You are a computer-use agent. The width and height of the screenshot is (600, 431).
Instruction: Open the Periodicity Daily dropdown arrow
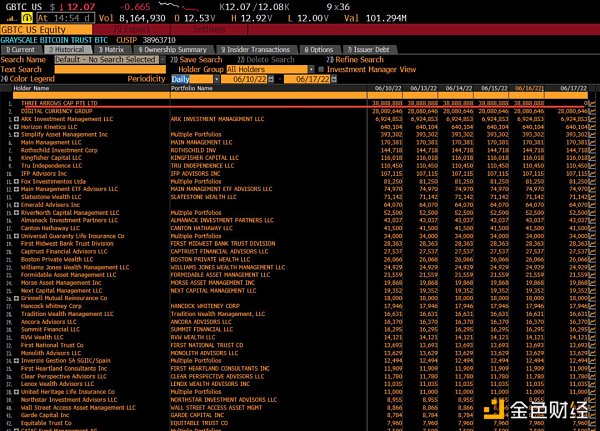217,79
